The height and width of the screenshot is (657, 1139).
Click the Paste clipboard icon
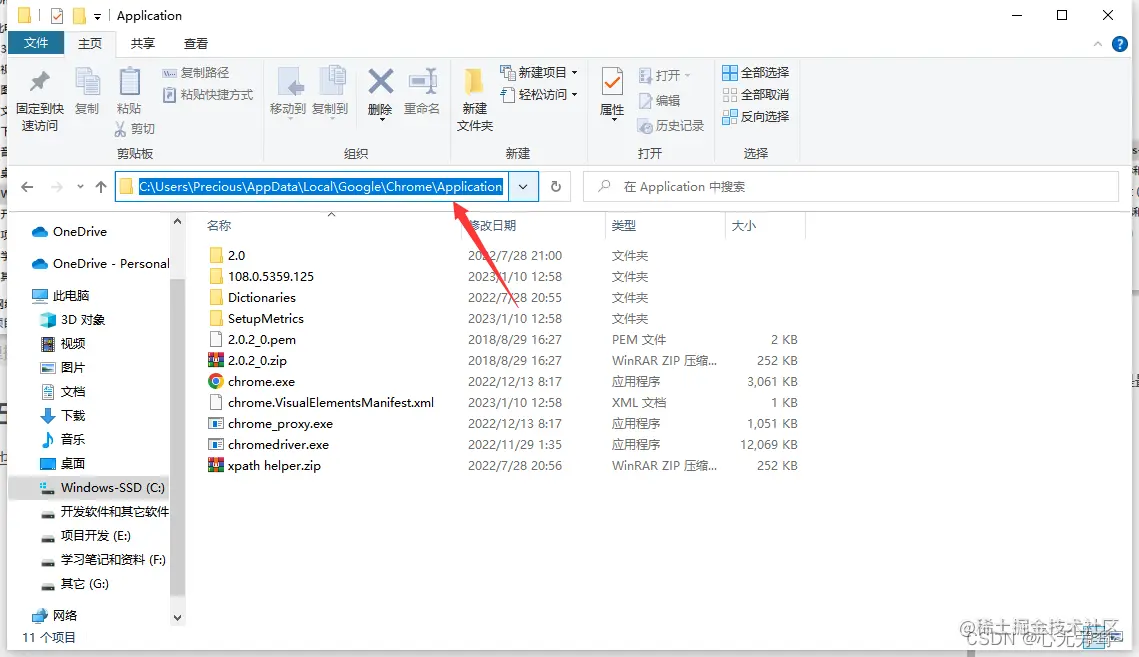click(x=129, y=81)
